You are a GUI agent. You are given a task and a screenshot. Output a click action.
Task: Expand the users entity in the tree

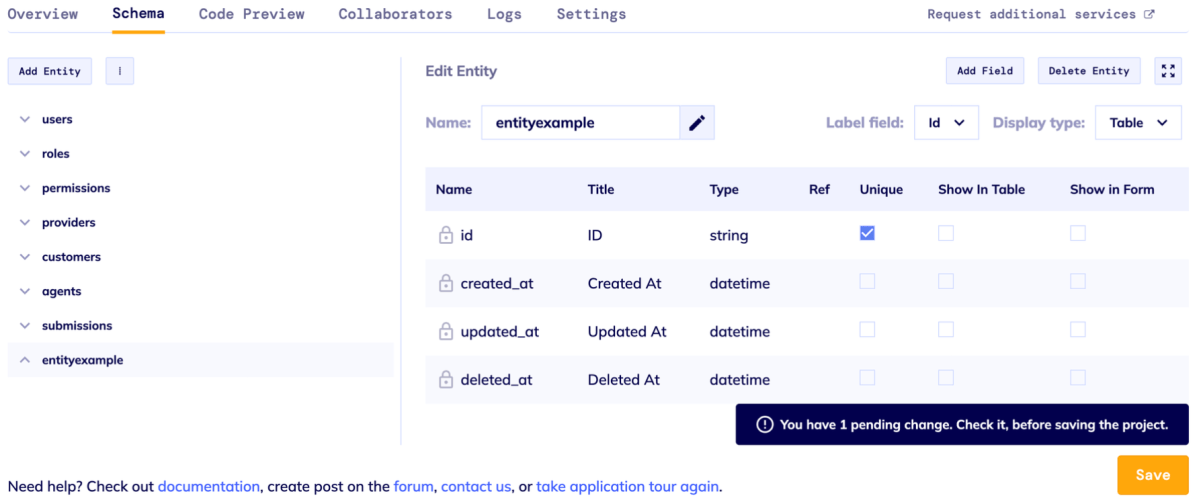[x=25, y=120]
